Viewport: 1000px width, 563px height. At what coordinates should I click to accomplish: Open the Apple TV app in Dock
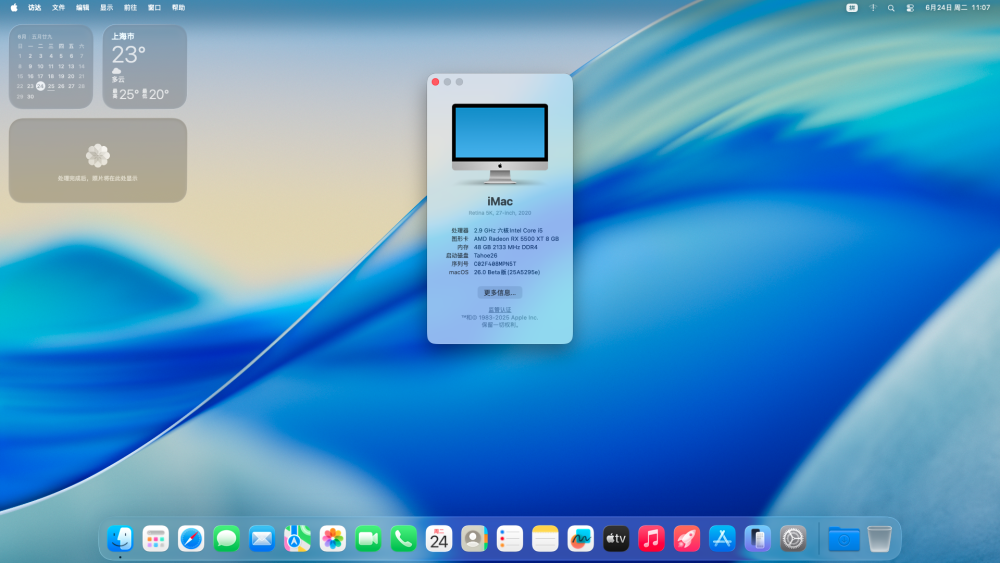click(615, 539)
